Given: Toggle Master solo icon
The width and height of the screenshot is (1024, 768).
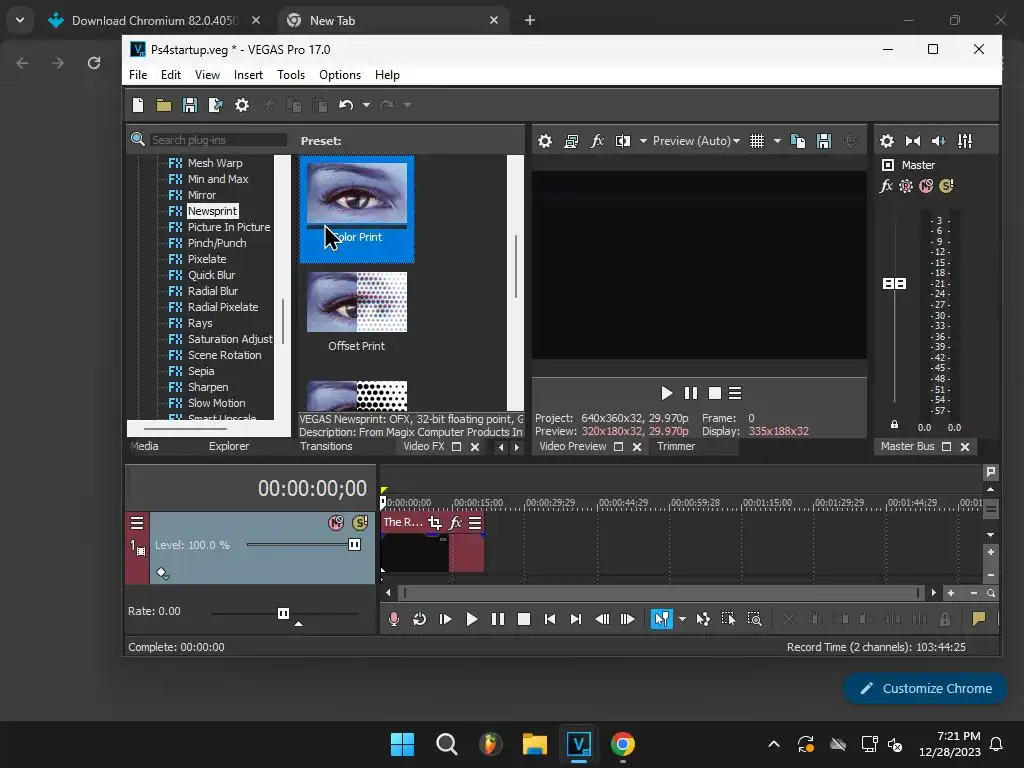Looking at the screenshot, I should [x=946, y=187].
